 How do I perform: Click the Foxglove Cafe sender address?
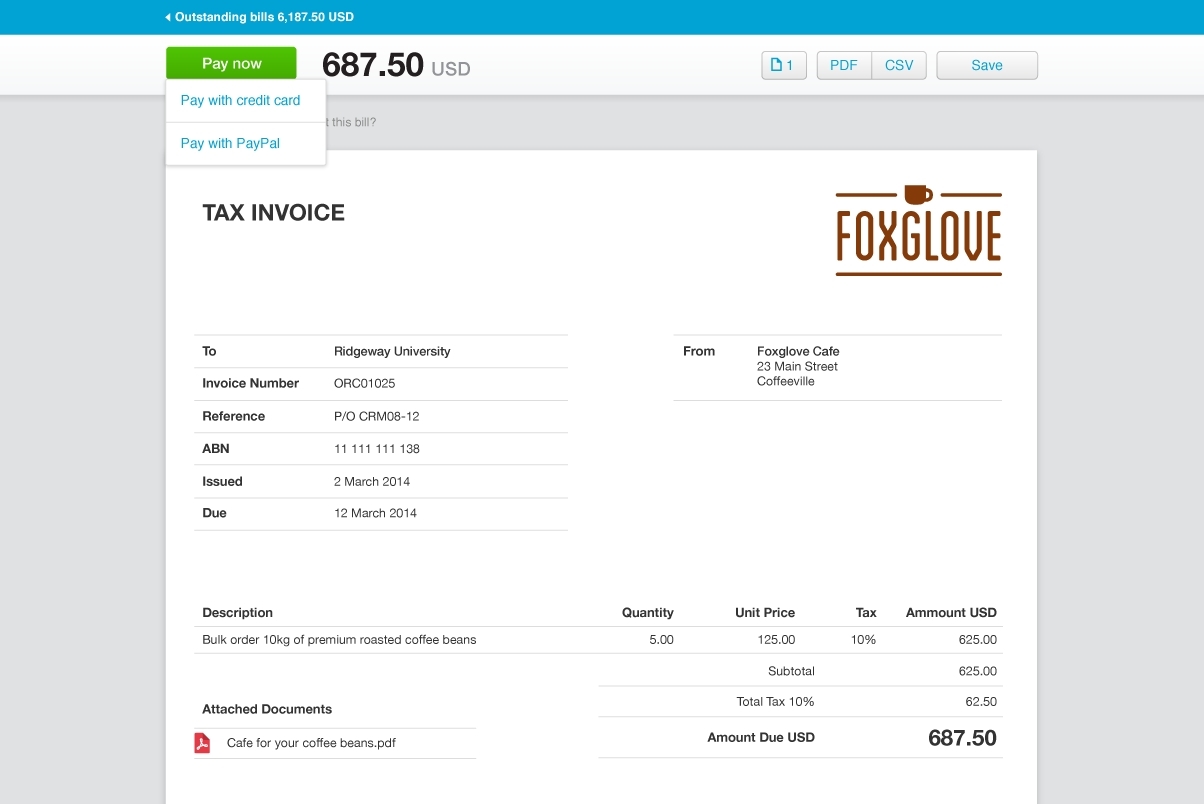[798, 366]
